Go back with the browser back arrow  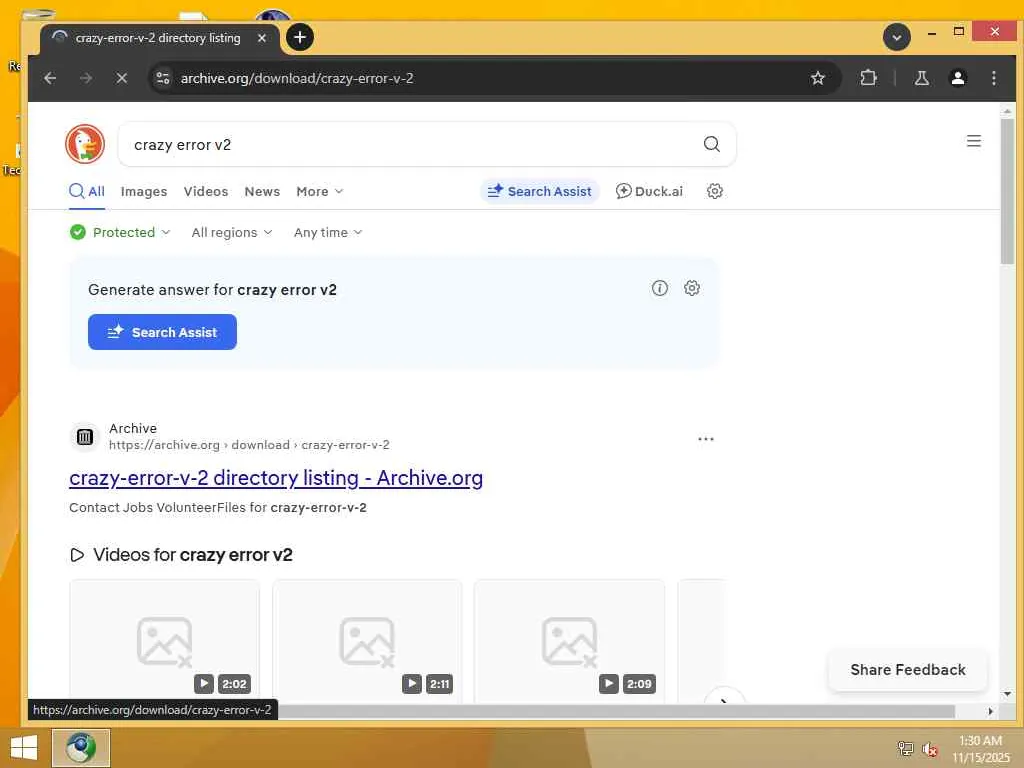click(50, 78)
